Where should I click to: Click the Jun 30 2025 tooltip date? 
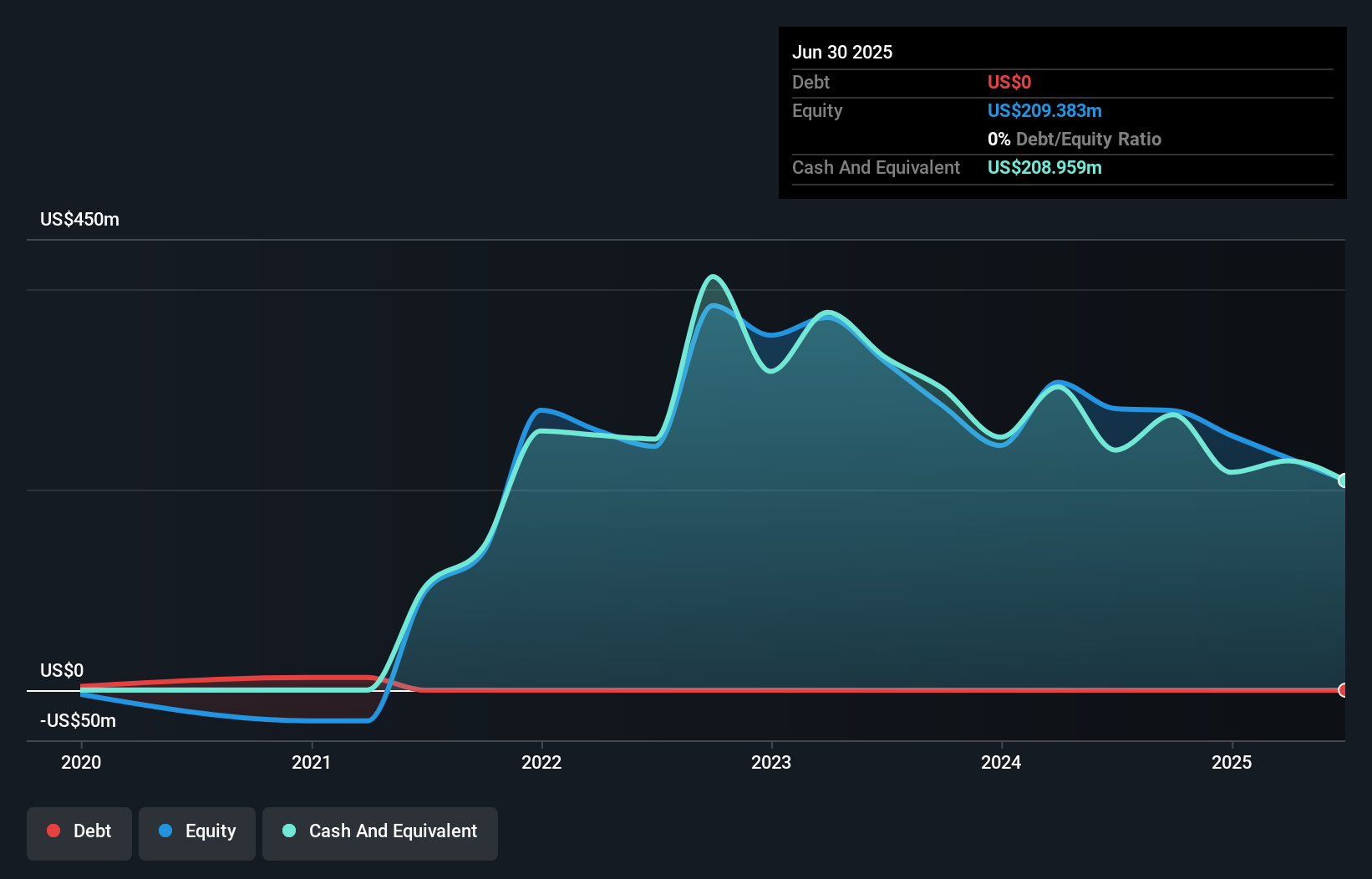842,52
